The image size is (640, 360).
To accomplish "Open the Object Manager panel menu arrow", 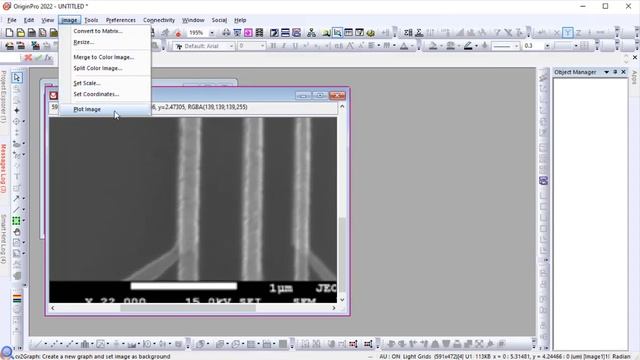I will (607, 72).
